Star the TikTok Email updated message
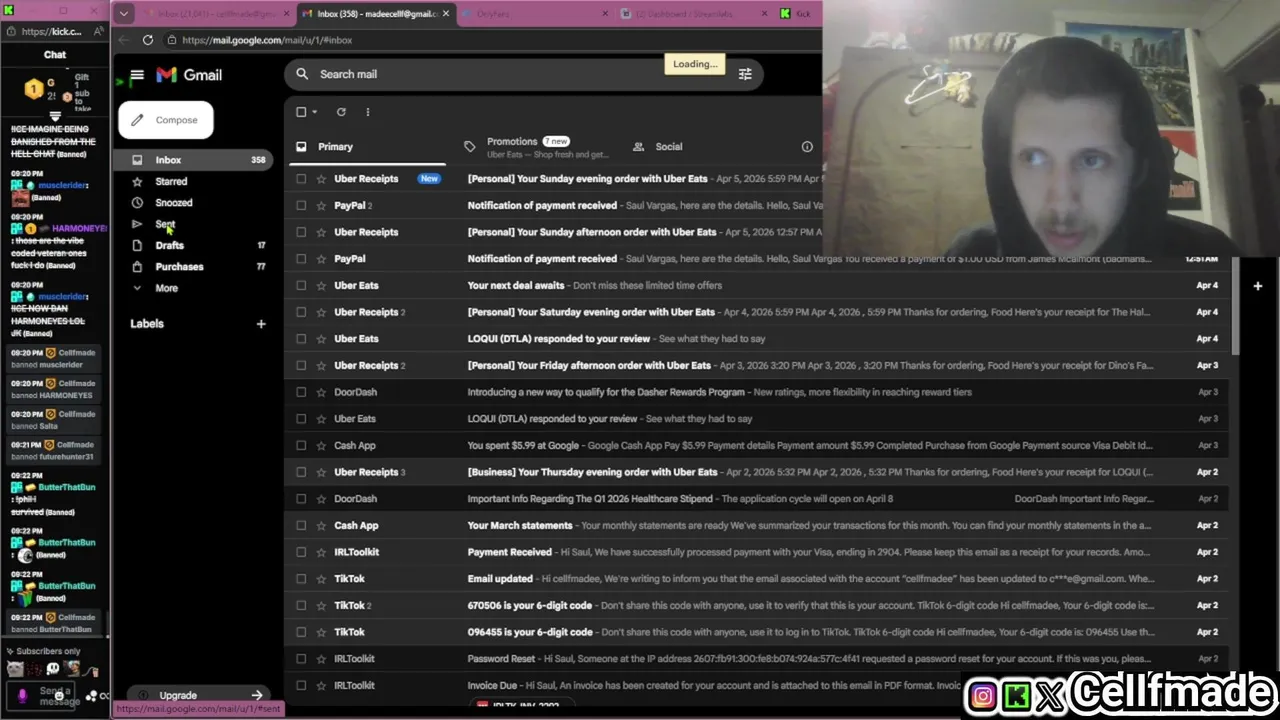 point(321,579)
